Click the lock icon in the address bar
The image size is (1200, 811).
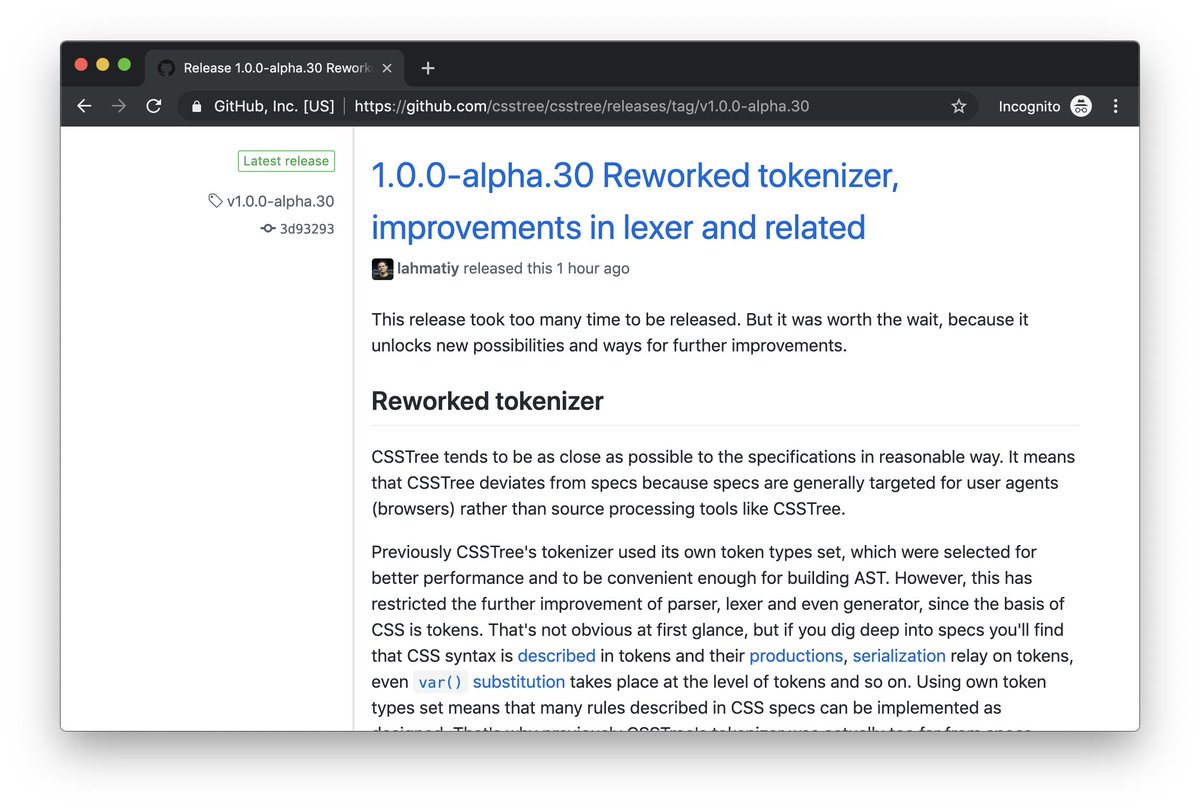197,106
